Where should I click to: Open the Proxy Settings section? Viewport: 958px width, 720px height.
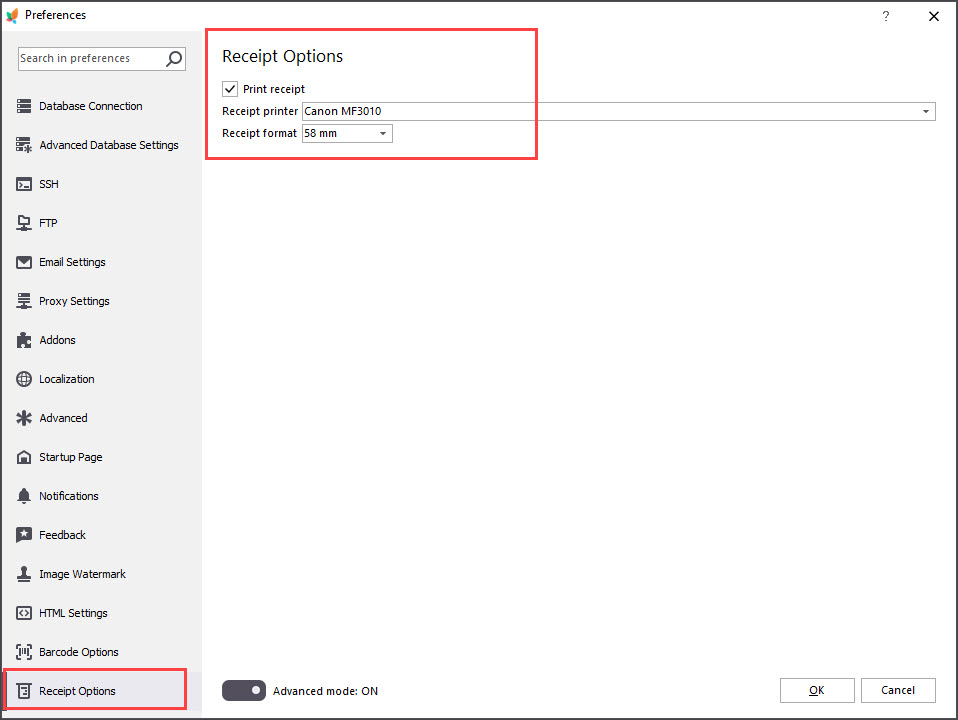tap(74, 301)
